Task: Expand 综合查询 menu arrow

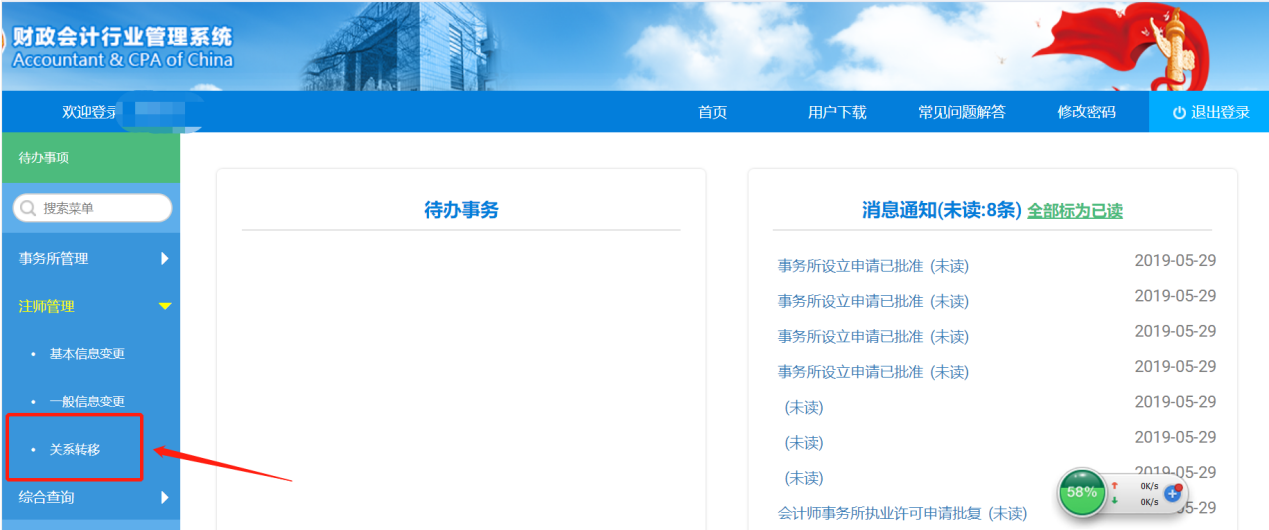Action: (x=165, y=497)
